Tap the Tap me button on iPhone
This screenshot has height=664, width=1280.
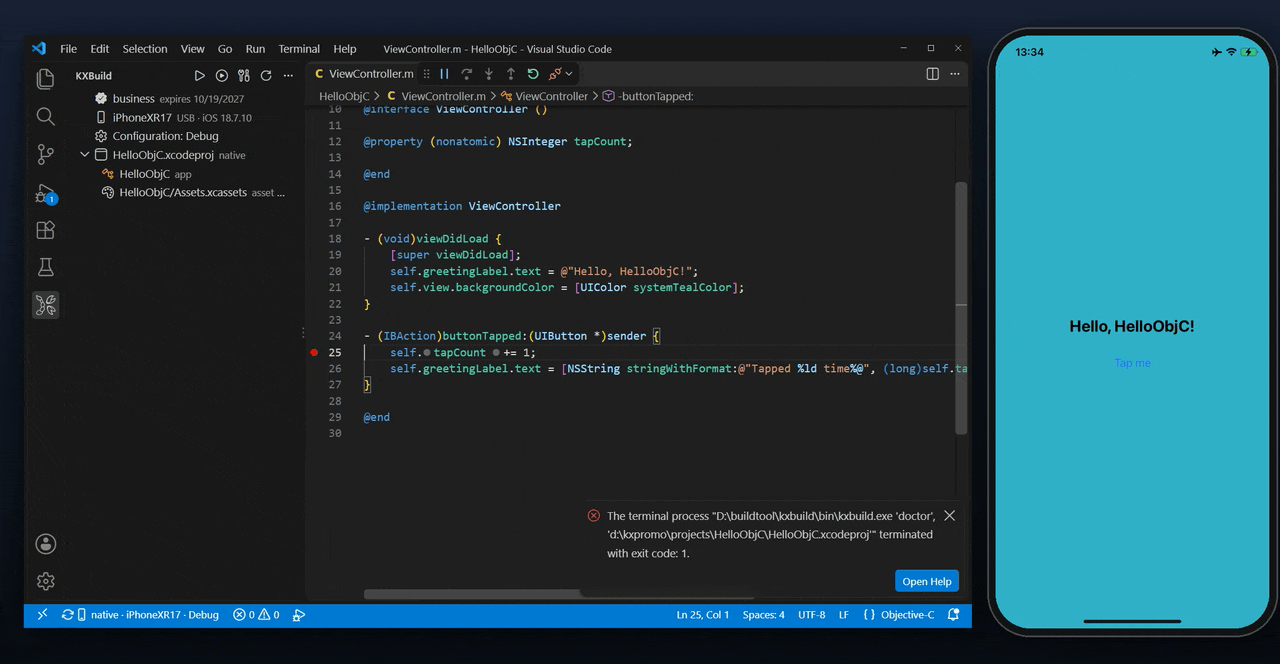click(x=1132, y=363)
